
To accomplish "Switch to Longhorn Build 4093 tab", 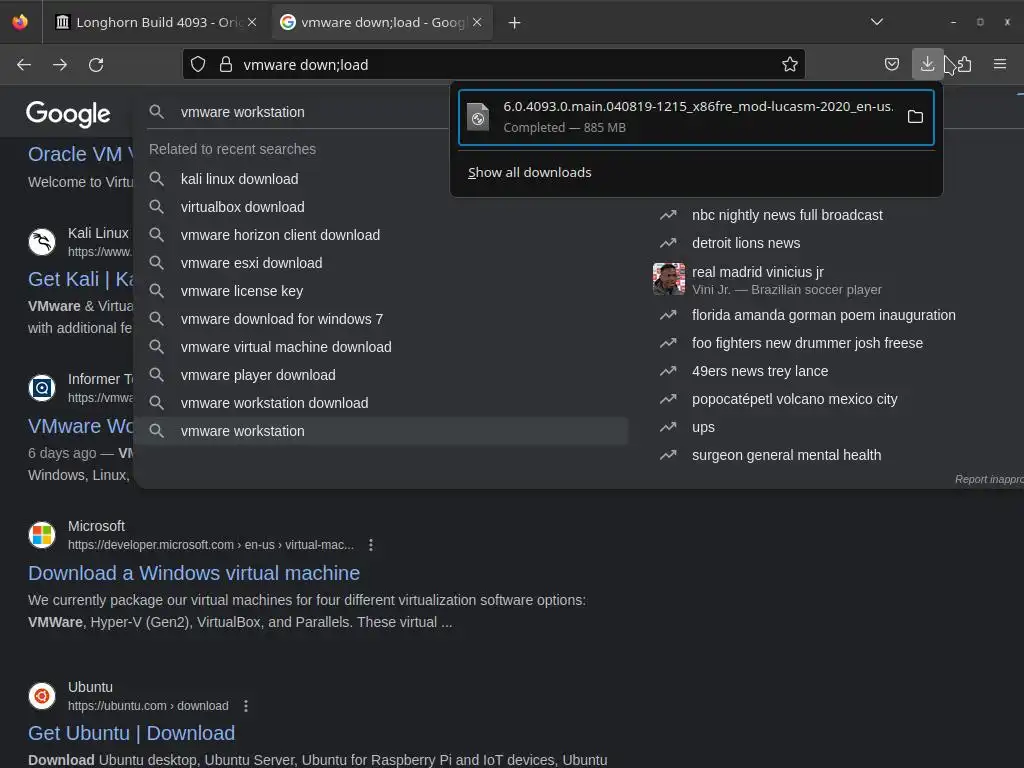I will click(155, 22).
